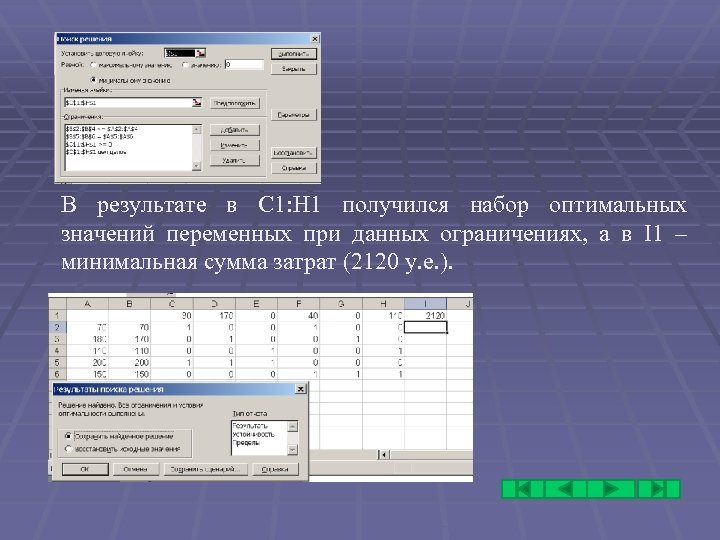Click cell F1 containing 40

(298, 315)
